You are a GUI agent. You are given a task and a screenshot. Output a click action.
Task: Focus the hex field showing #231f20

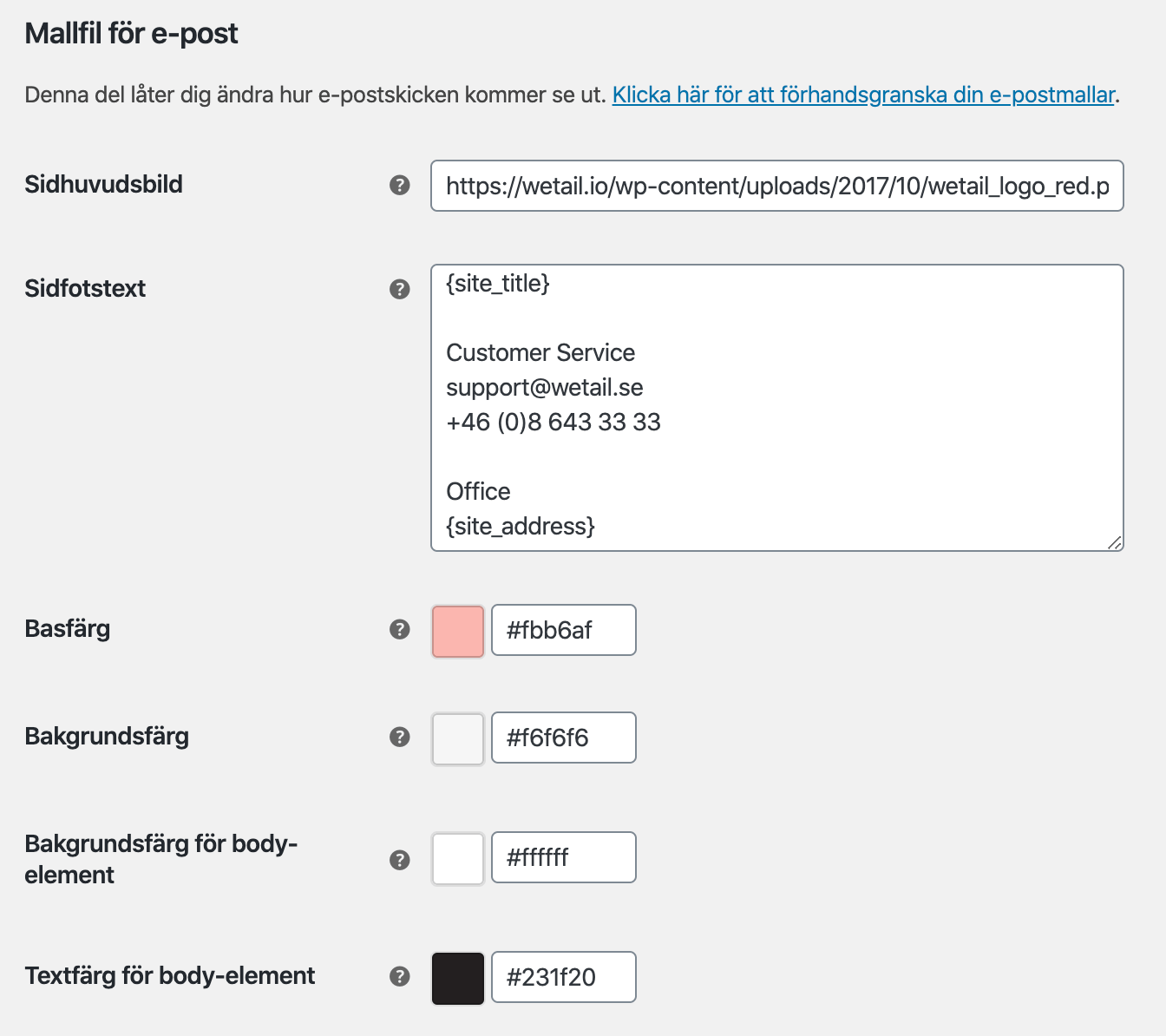click(564, 977)
